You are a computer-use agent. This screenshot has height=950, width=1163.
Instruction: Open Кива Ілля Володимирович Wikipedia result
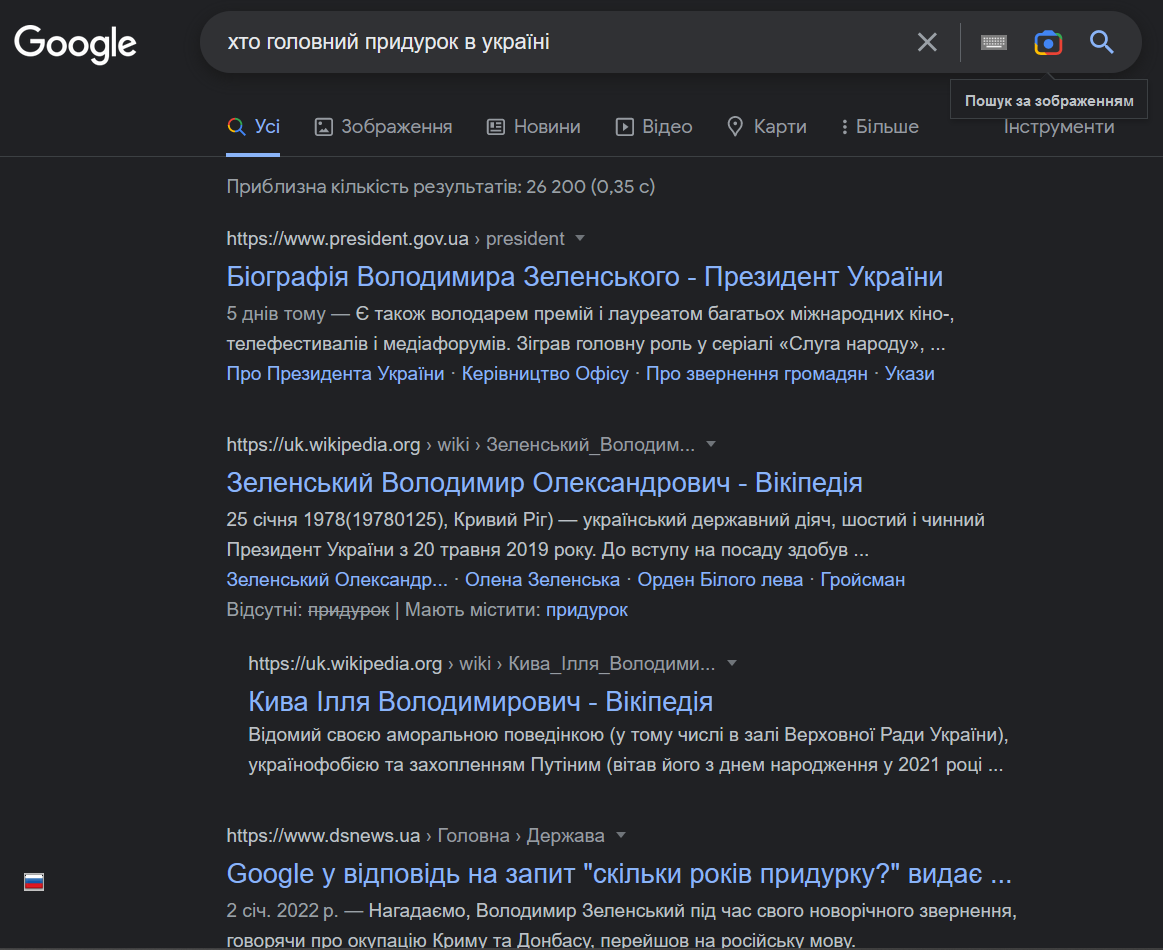pos(480,701)
